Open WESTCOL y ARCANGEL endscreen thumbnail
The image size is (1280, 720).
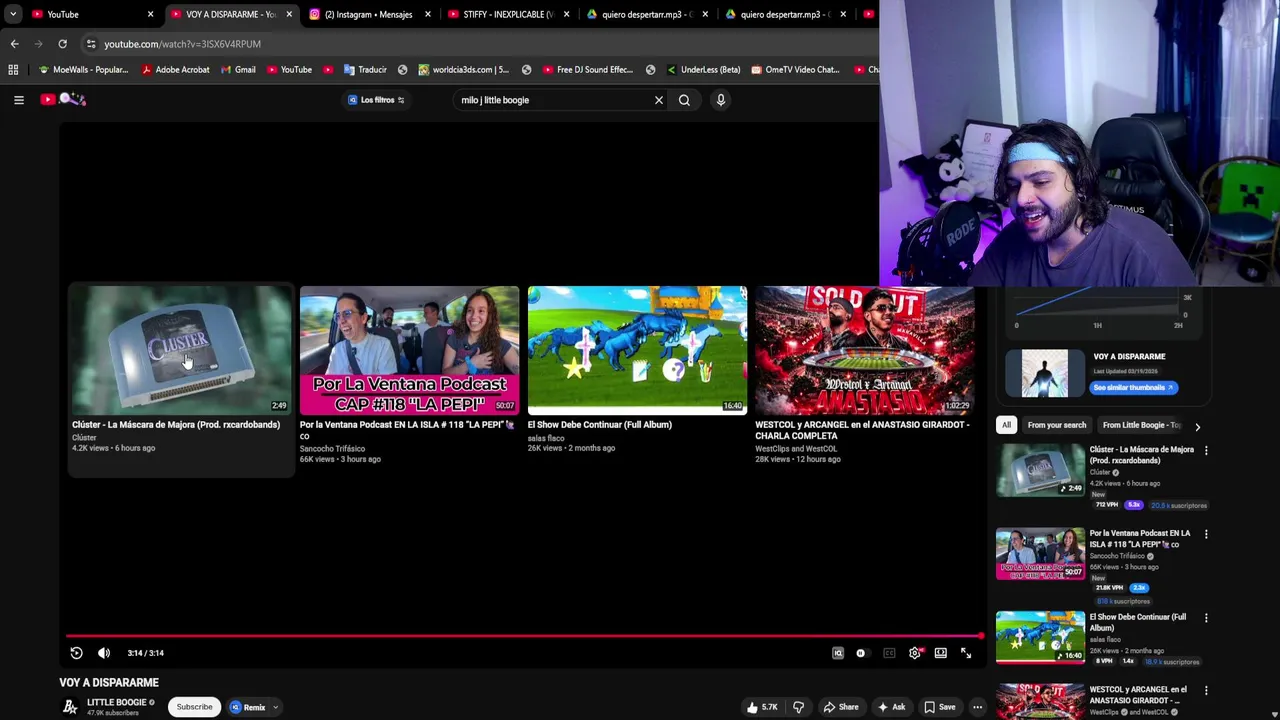865,350
